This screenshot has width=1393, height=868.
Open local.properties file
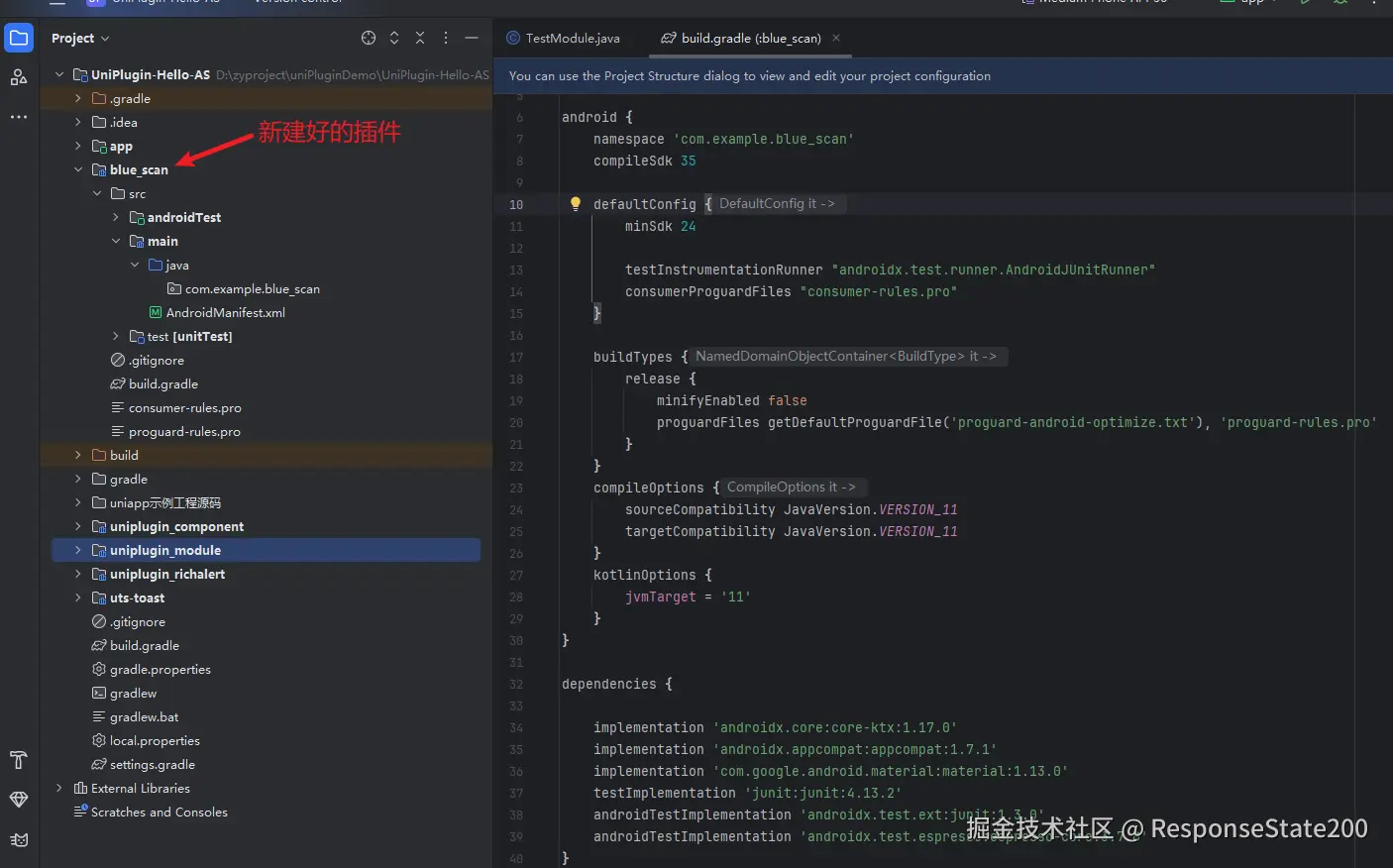[146, 740]
